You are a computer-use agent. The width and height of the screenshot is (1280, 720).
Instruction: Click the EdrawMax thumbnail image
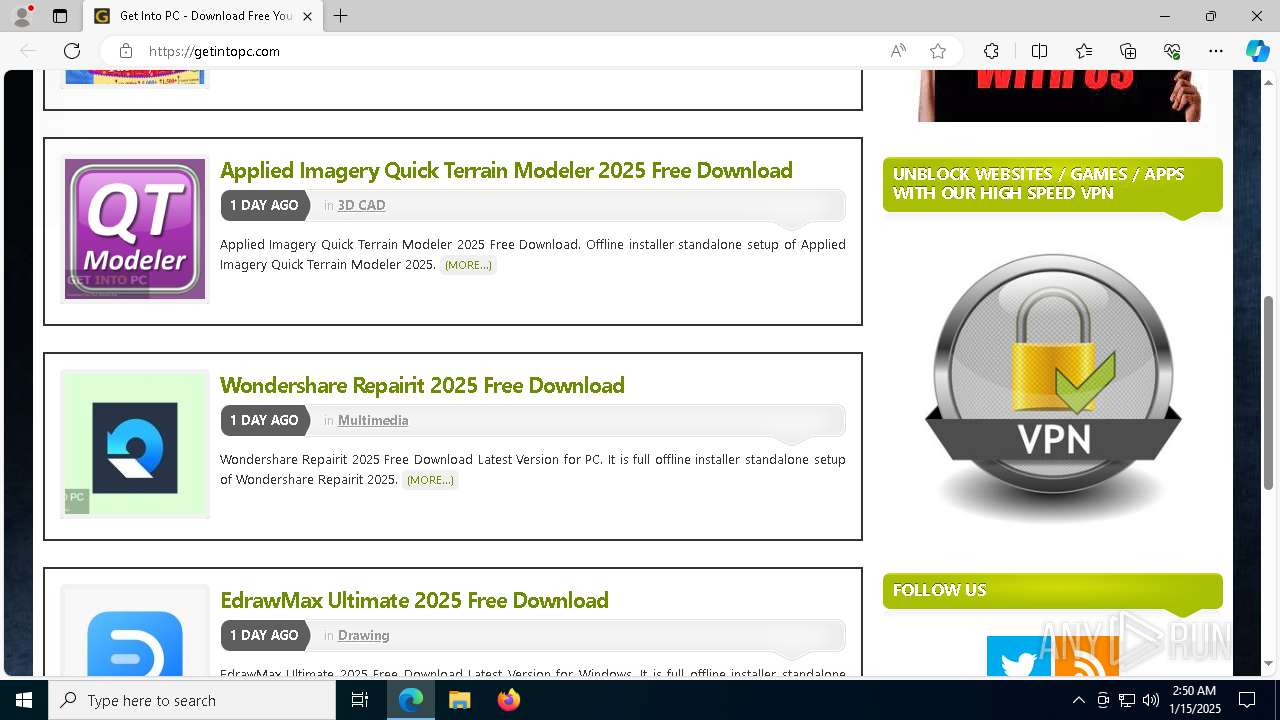pos(135,631)
